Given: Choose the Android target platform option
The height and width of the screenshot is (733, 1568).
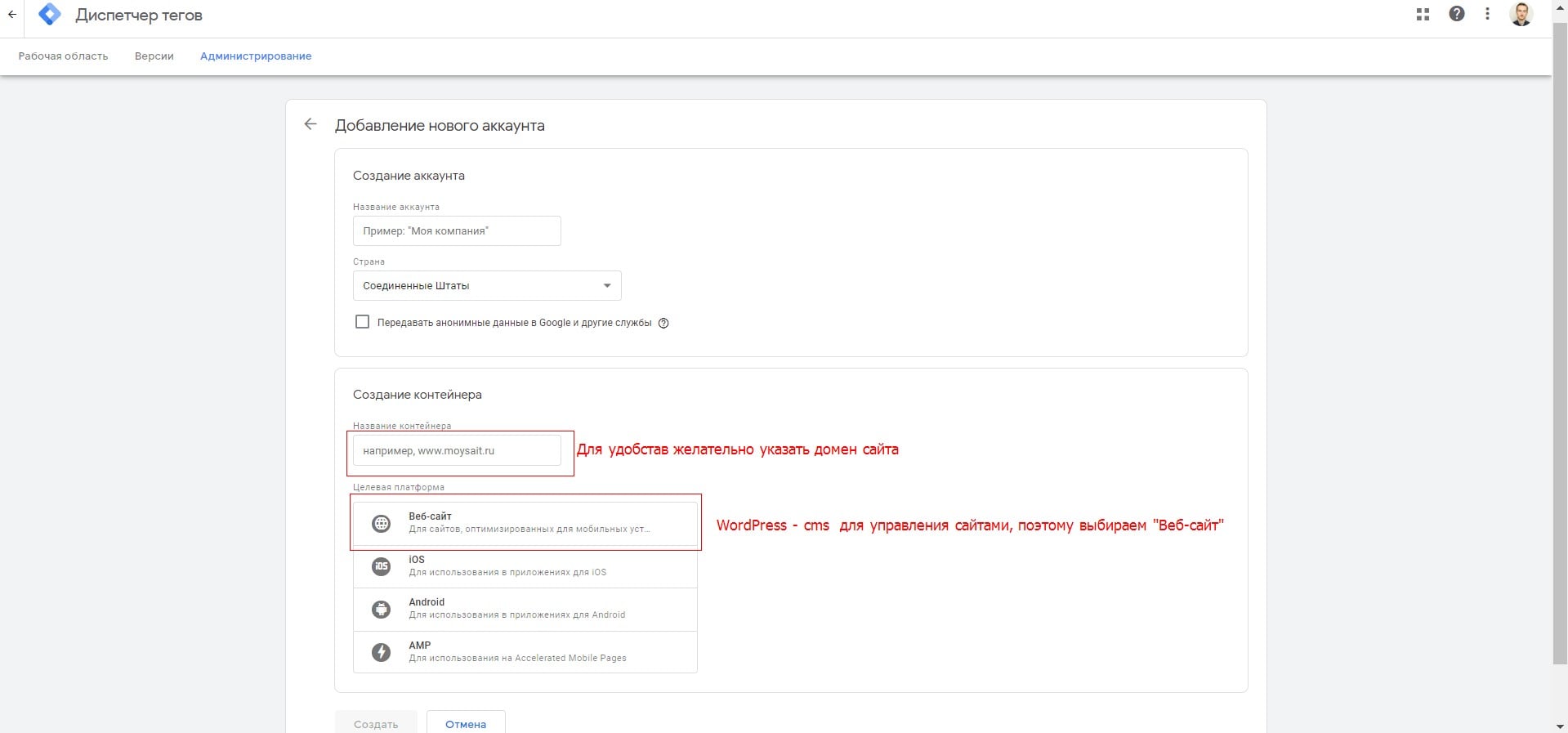Looking at the screenshot, I should [x=525, y=609].
